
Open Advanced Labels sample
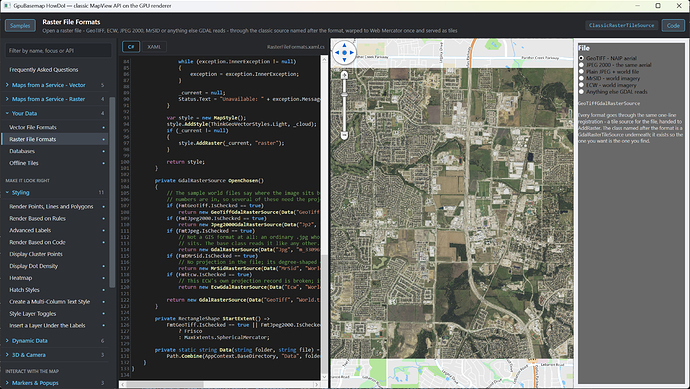[55, 230]
